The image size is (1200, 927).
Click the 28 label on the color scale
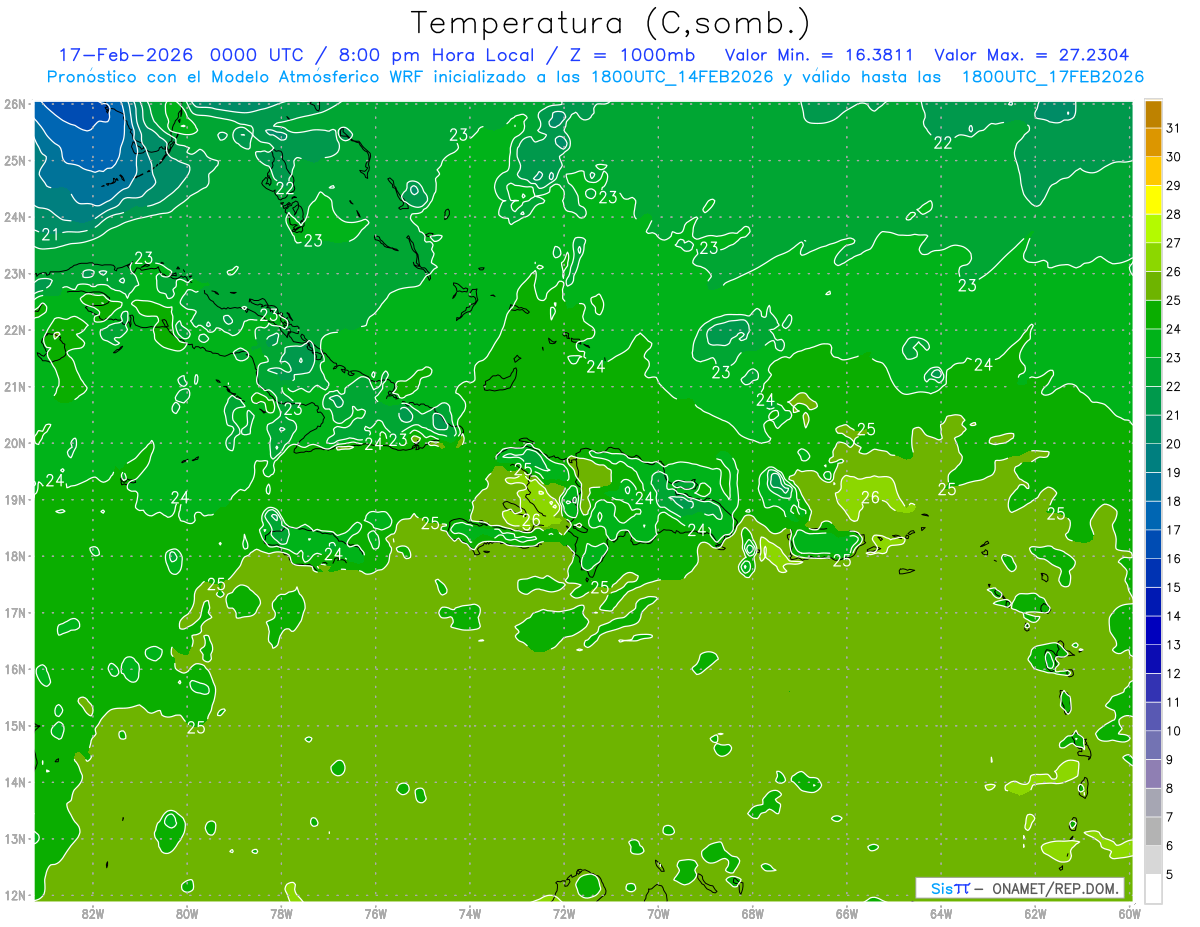coord(1173,214)
